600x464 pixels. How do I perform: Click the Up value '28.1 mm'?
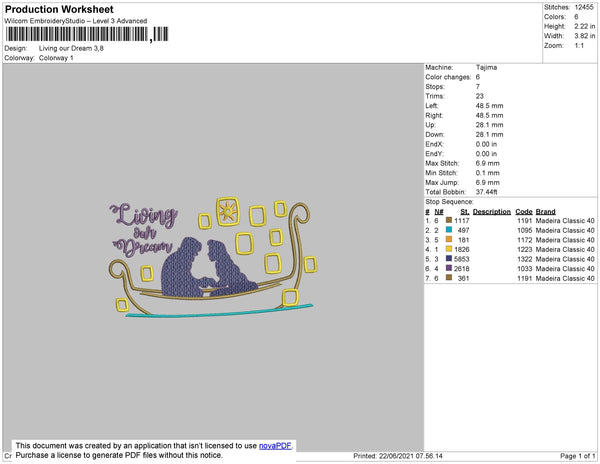pyautogui.click(x=489, y=125)
